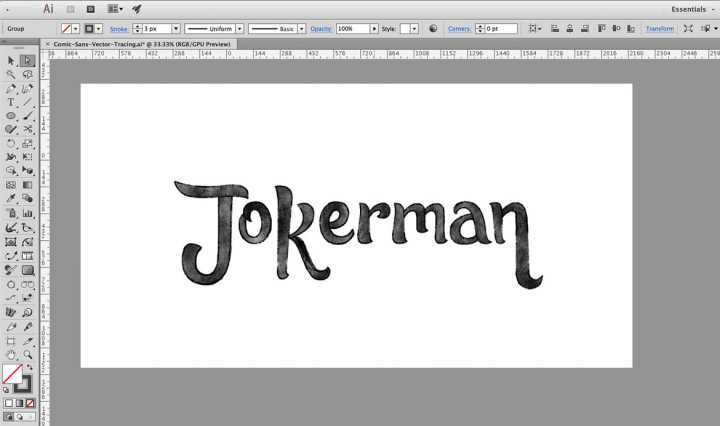Click the Opacity link label

(320, 29)
